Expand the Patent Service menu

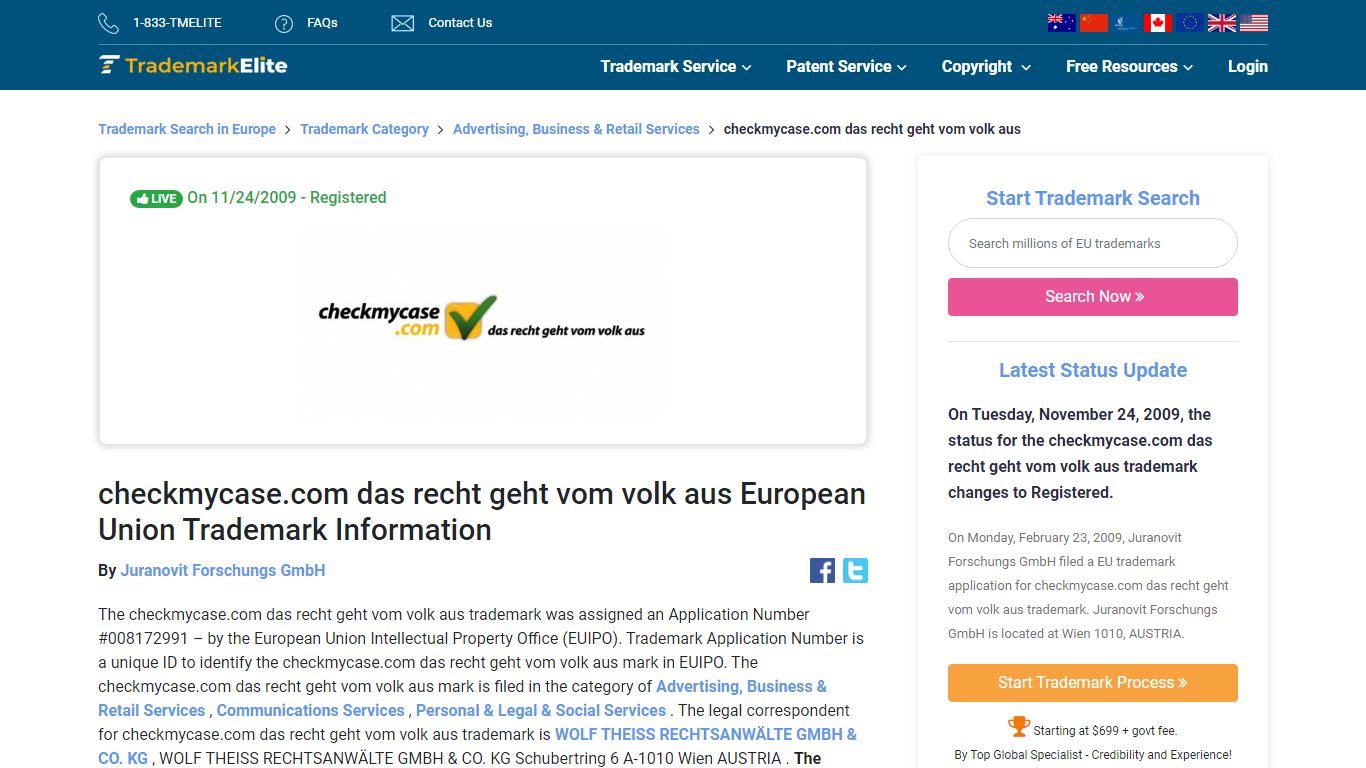(846, 66)
